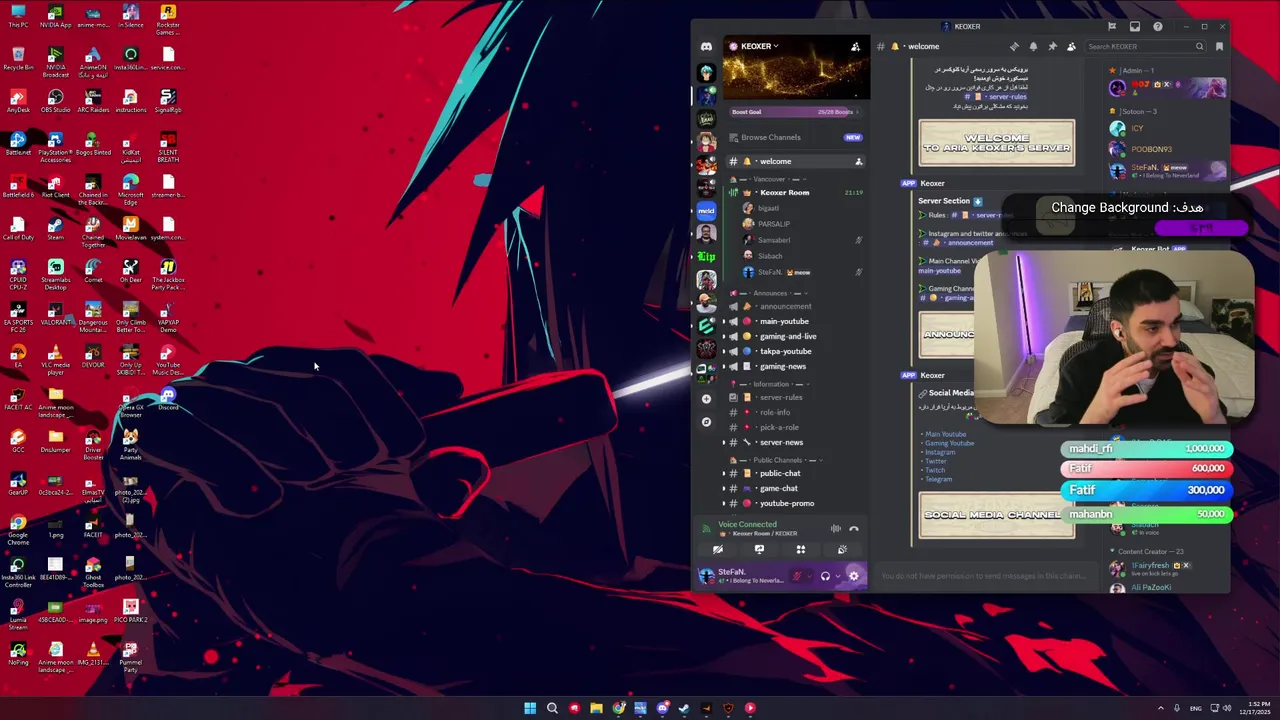The image size is (1280, 720).
Task: Toggle member list icon in Discord header
Action: pos(1071,46)
